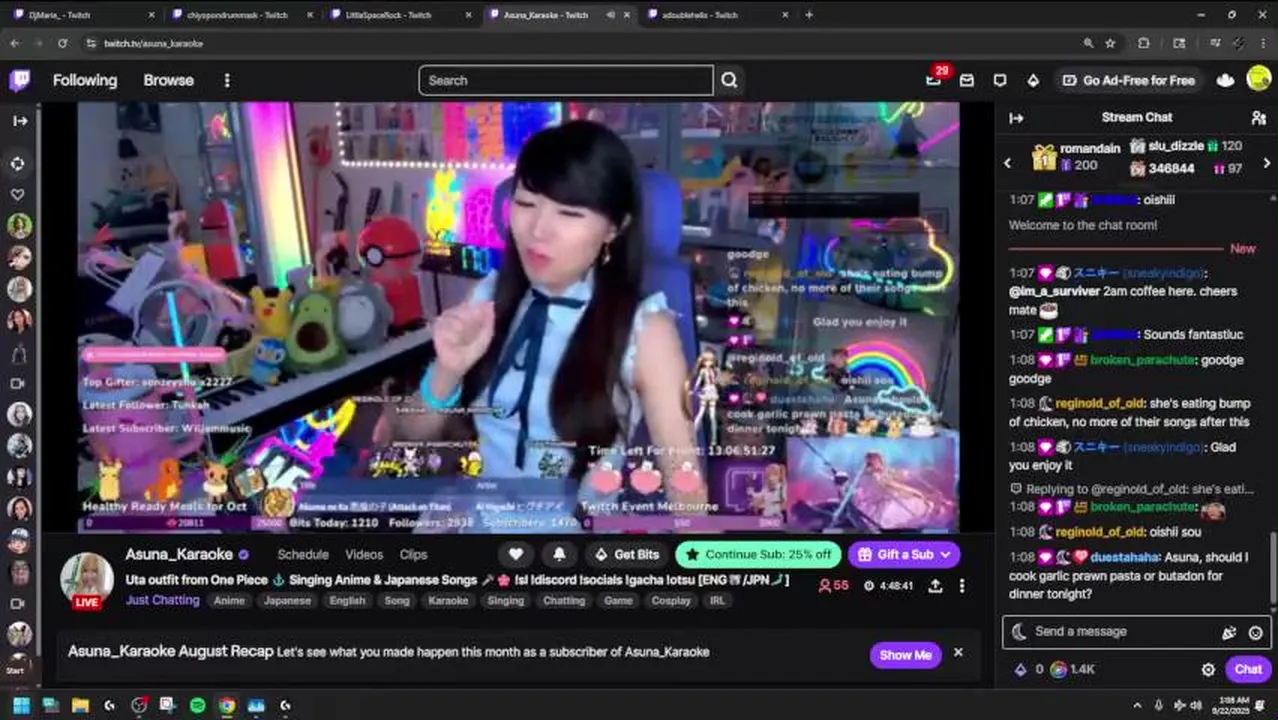Open the Bits cheer icon in message box
The width and height of the screenshot is (1278, 720).
(x=1229, y=633)
